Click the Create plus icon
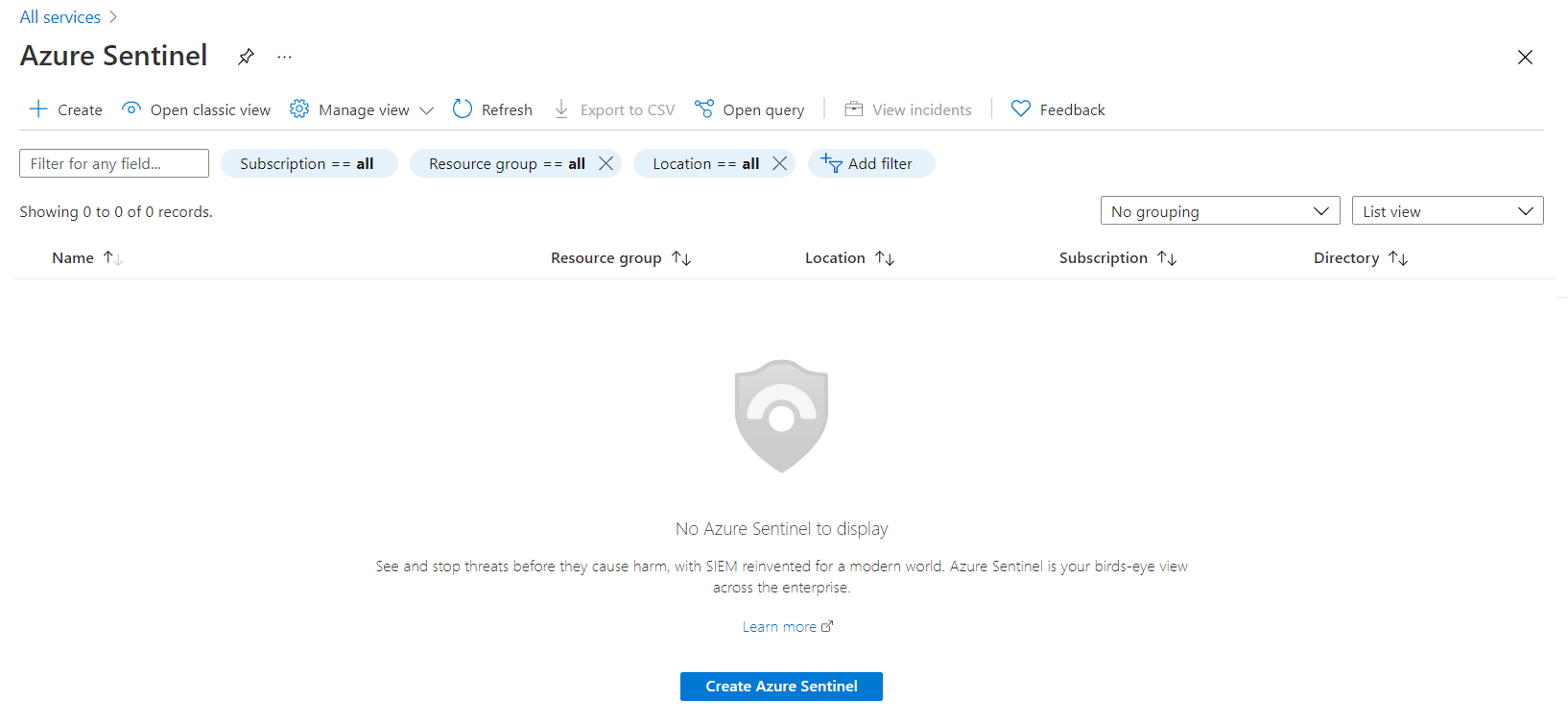Image resolution: width=1568 pixels, height=724 pixels. 38,109
